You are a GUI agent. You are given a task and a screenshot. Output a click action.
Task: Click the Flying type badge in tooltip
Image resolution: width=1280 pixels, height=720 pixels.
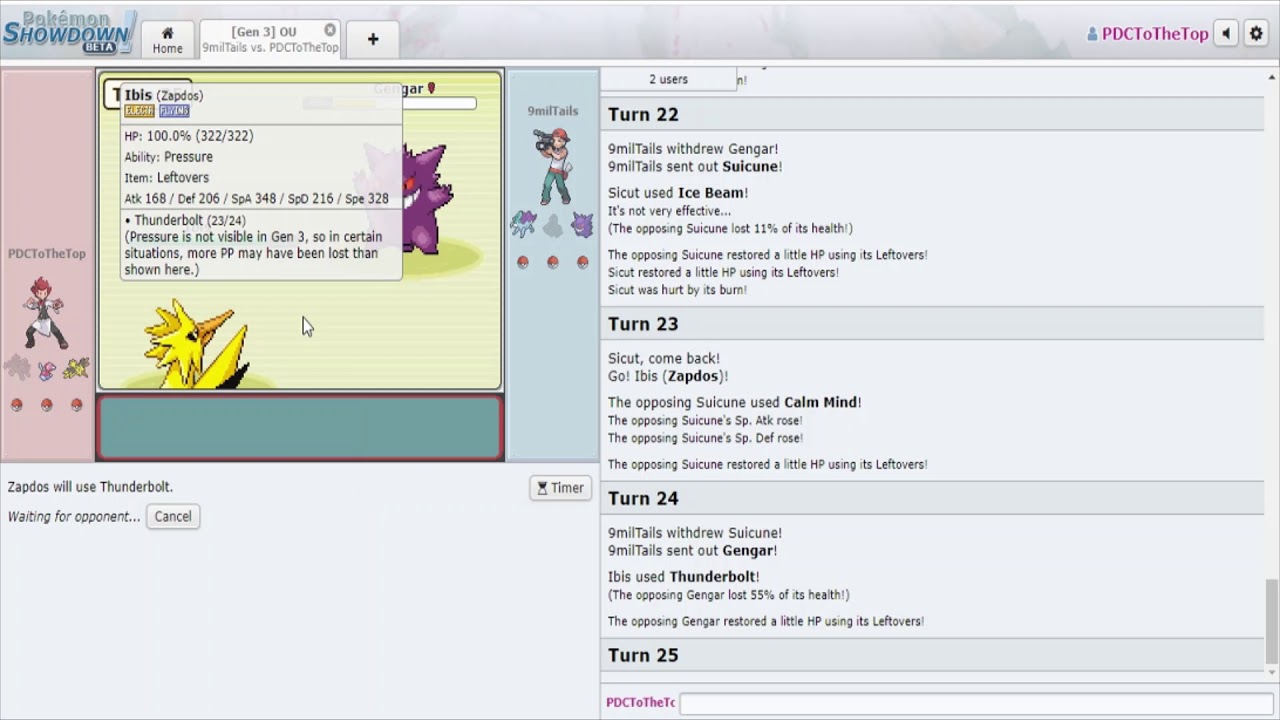pyautogui.click(x=174, y=111)
